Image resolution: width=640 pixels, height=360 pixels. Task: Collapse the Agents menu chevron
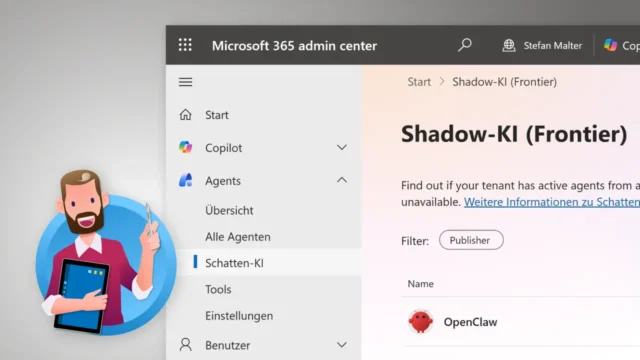pyautogui.click(x=342, y=180)
